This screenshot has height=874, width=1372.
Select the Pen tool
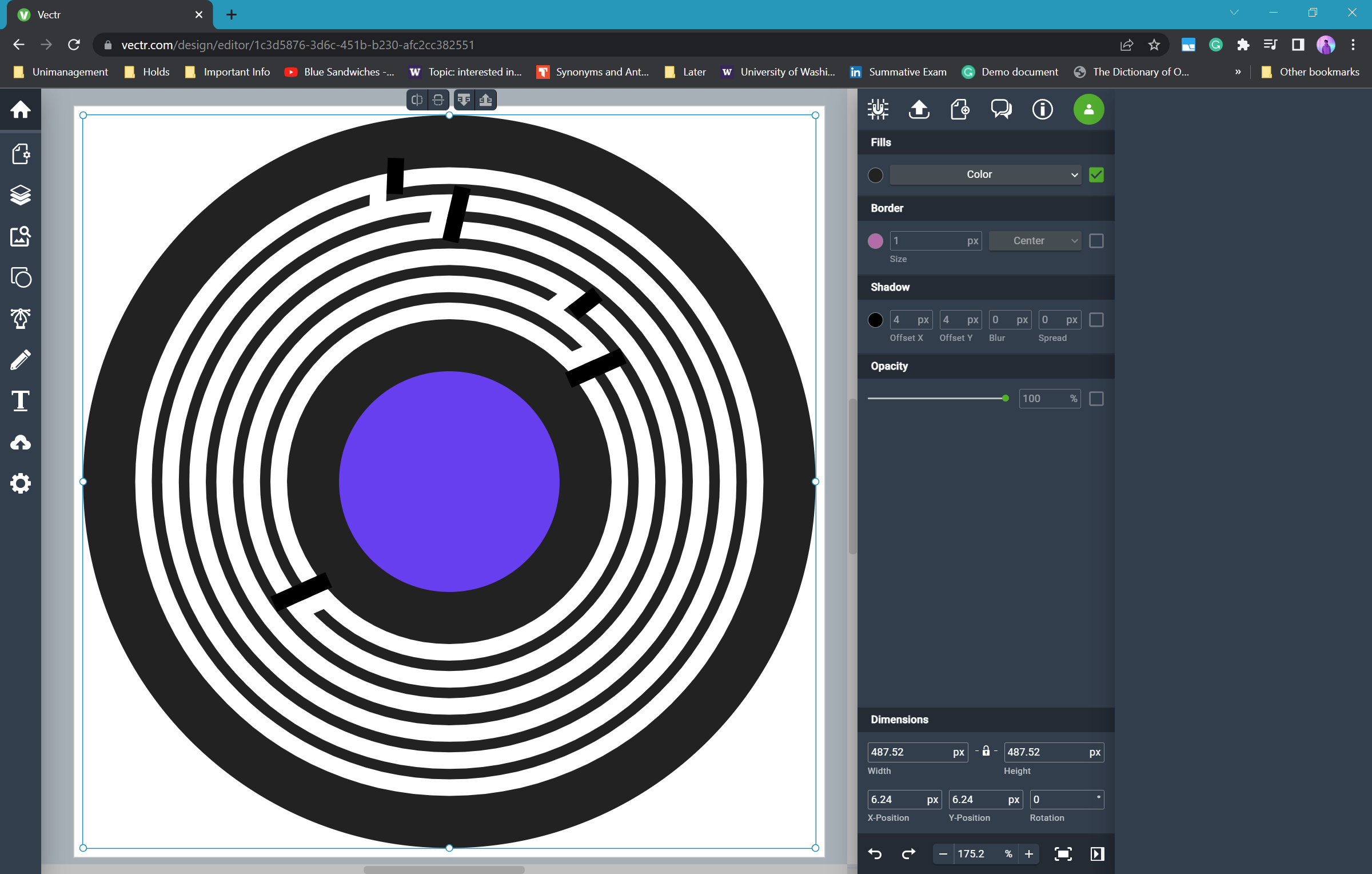pos(21,319)
